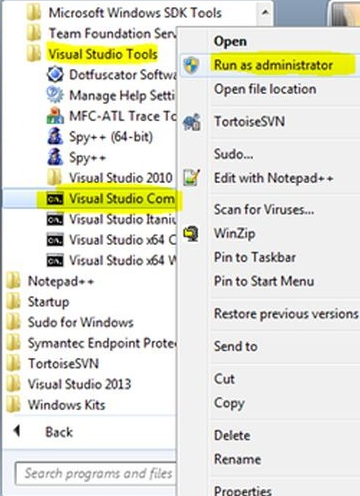Collapse the Visual Studio Tools folder
The height and width of the screenshot is (496, 360).
click(103, 54)
